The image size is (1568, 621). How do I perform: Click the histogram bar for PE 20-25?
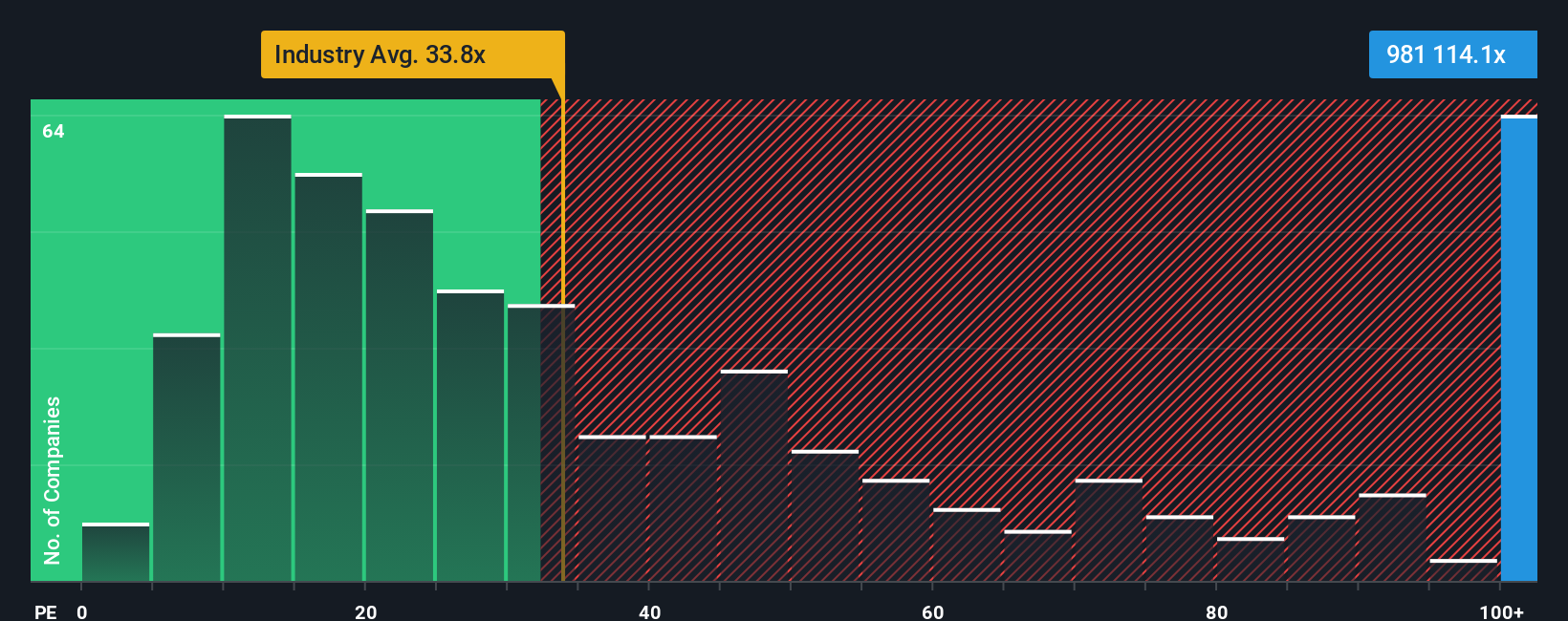(x=400, y=396)
